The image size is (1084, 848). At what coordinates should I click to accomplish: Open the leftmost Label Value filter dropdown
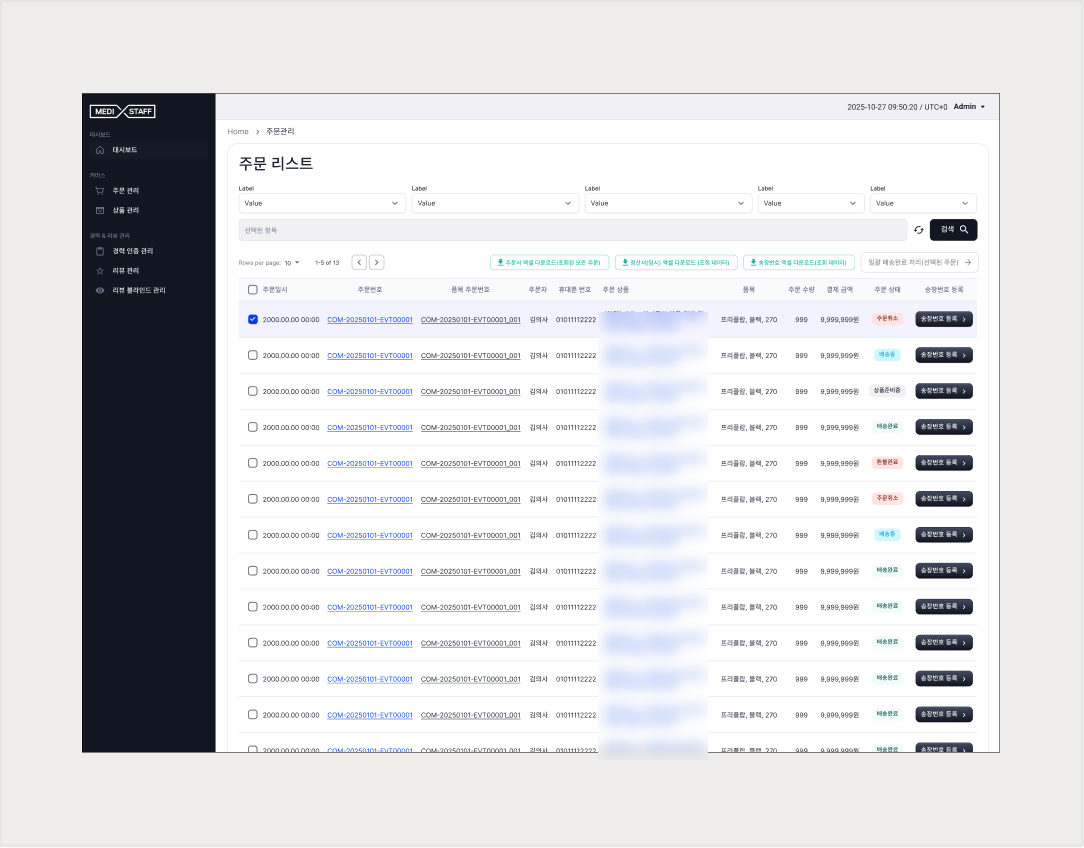click(x=322, y=203)
